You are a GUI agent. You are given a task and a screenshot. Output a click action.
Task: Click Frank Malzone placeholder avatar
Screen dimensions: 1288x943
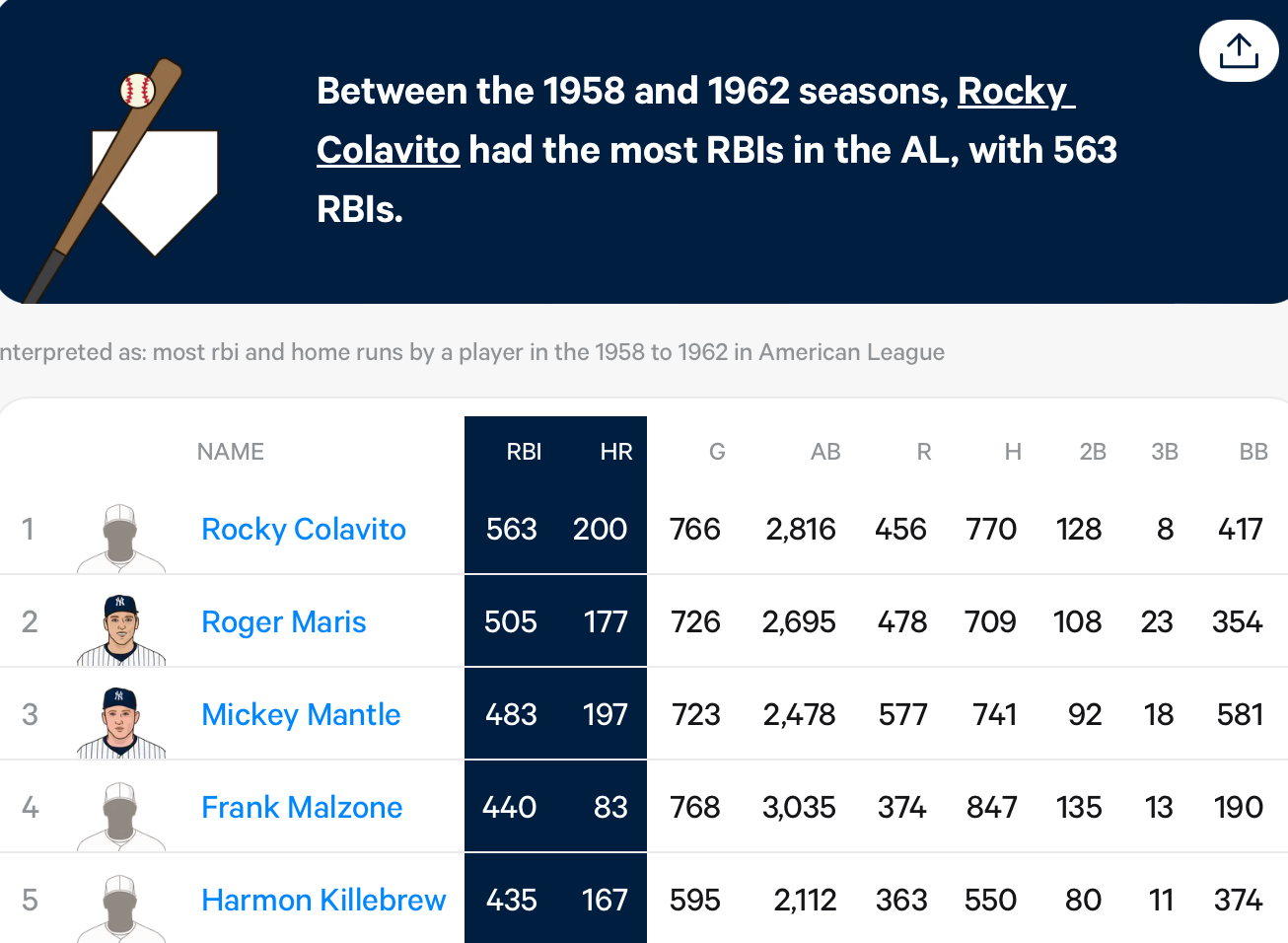[121, 816]
